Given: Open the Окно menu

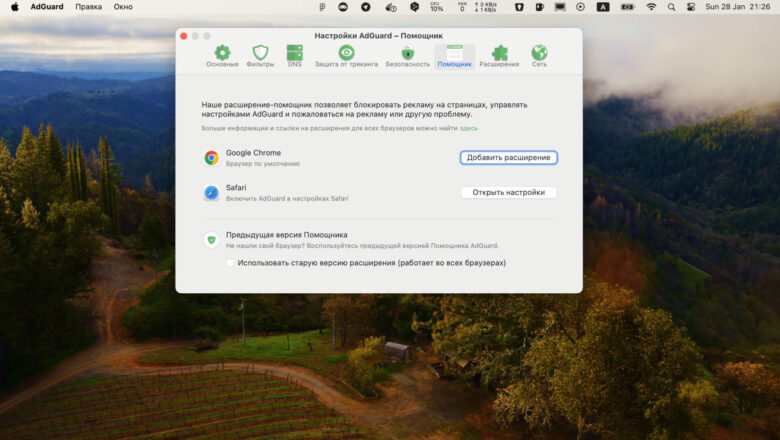Looking at the screenshot, I should 123,7.
